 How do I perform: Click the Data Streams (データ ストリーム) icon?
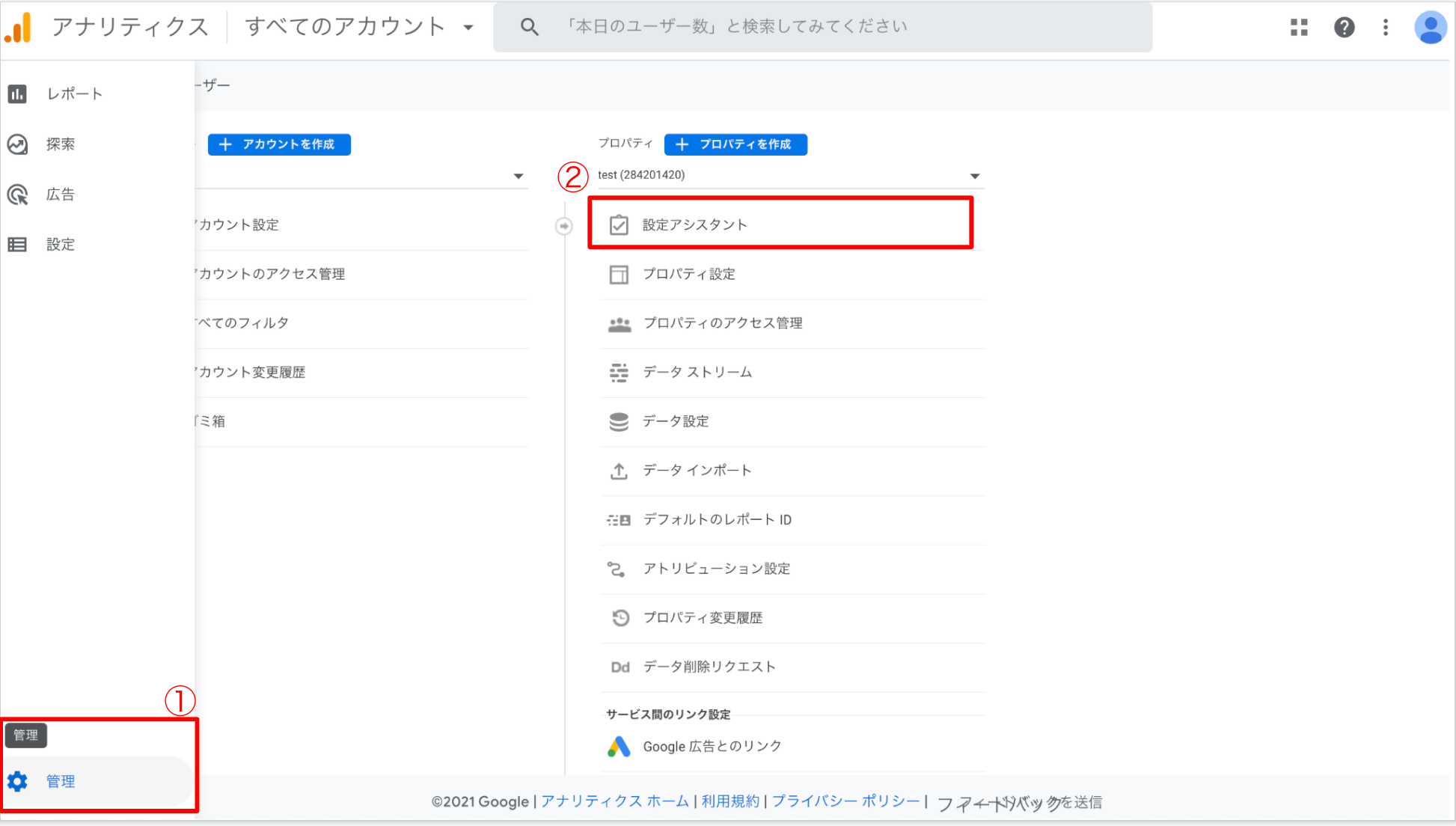pyautogui.click(x=619, y=372)
